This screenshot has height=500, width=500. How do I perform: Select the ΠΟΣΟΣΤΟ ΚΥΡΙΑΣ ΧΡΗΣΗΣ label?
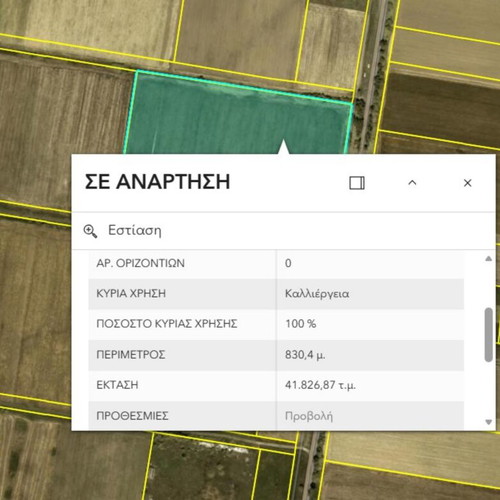click(x=167, y=324)
